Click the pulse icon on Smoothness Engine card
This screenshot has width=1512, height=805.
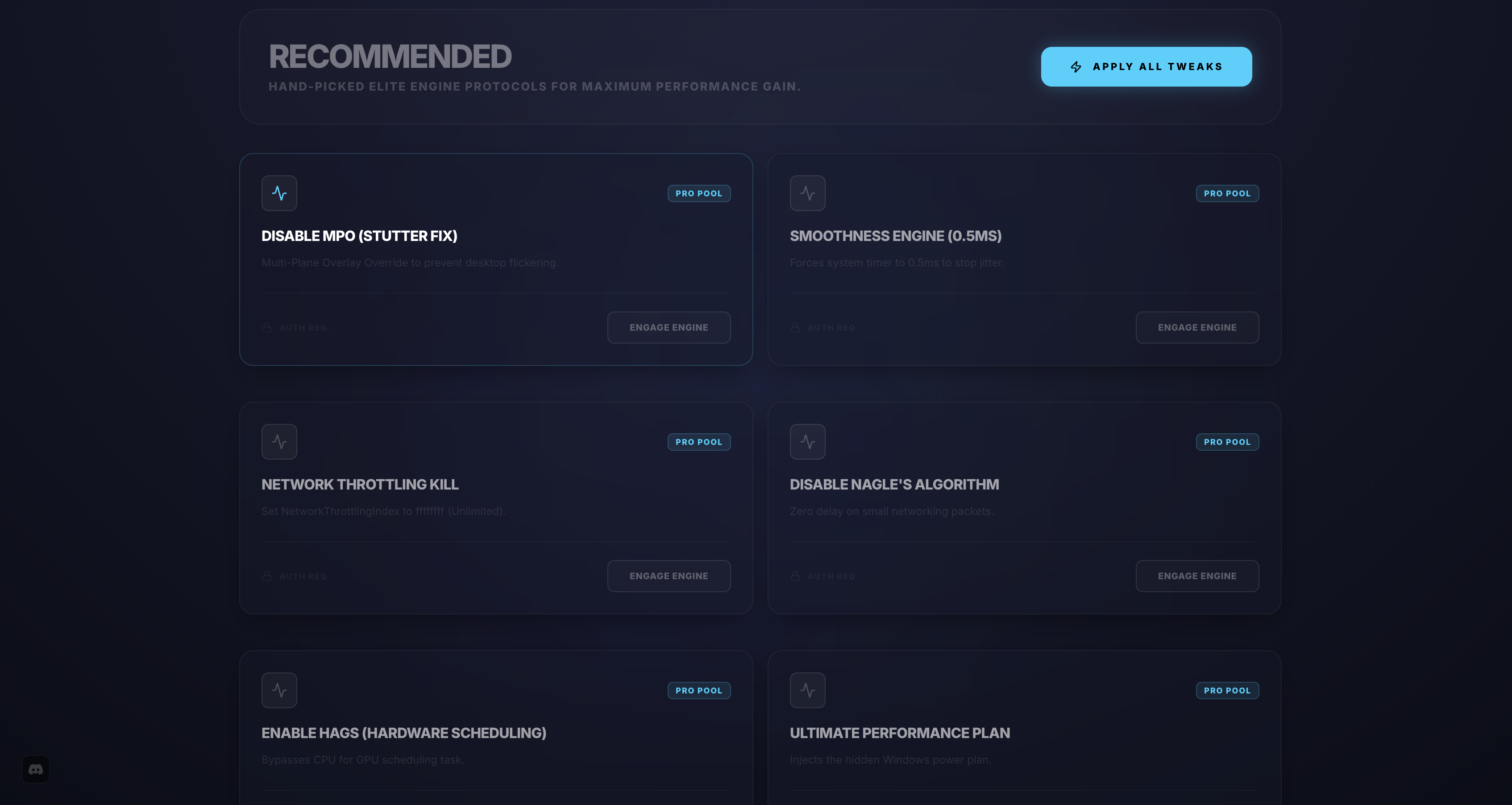tap(807, 193)
